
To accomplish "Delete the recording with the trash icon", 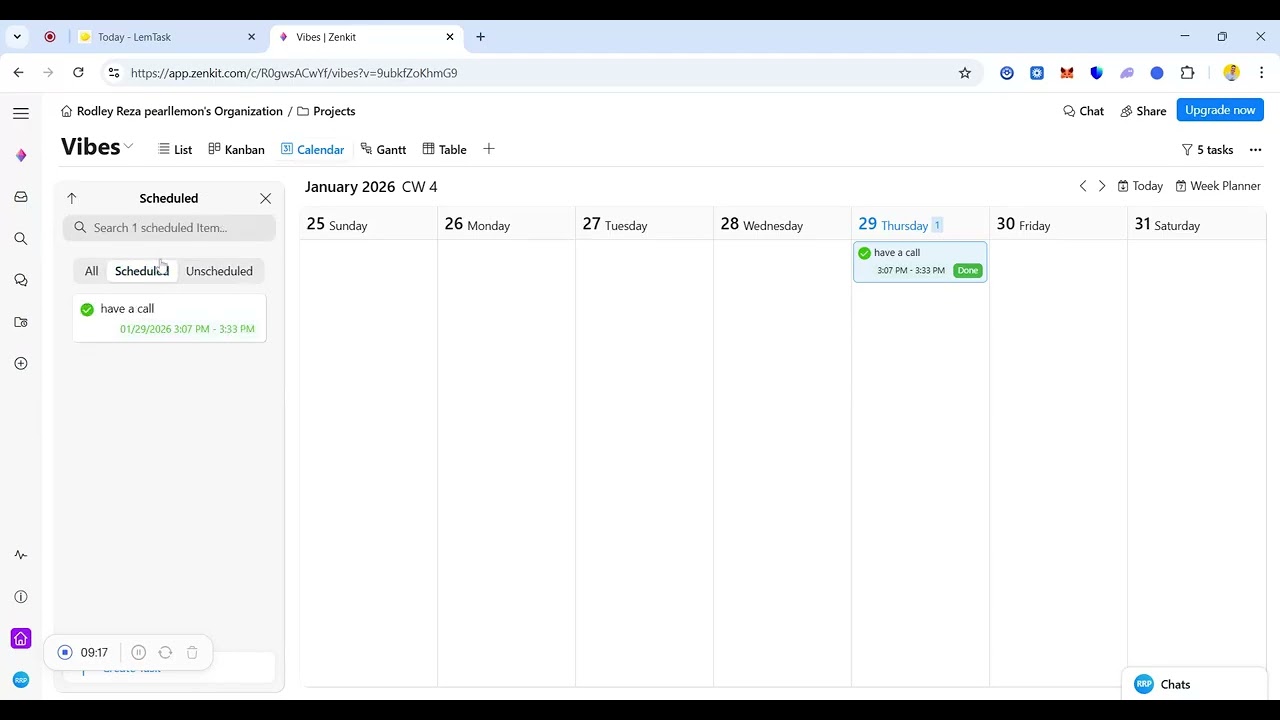I will pyautogui.click(x=192, y=652).
